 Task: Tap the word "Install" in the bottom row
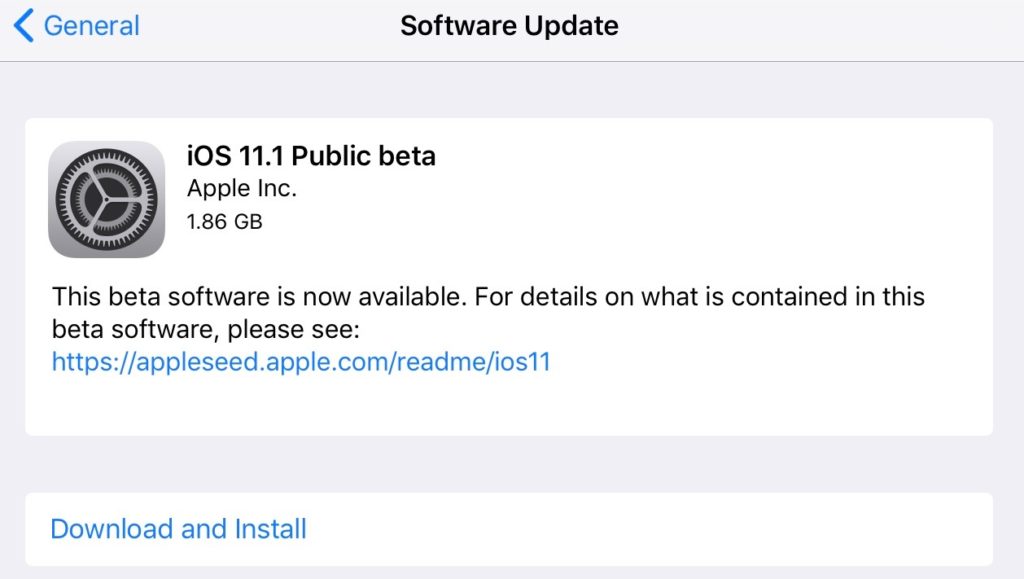pos(270,528)
